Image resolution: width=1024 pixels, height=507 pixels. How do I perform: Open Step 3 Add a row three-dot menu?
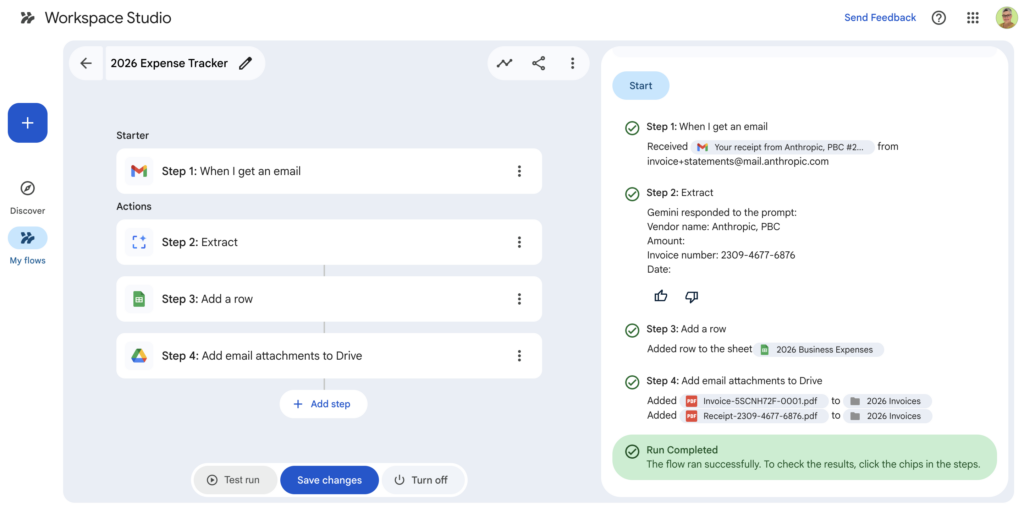[x=519, y=299]
